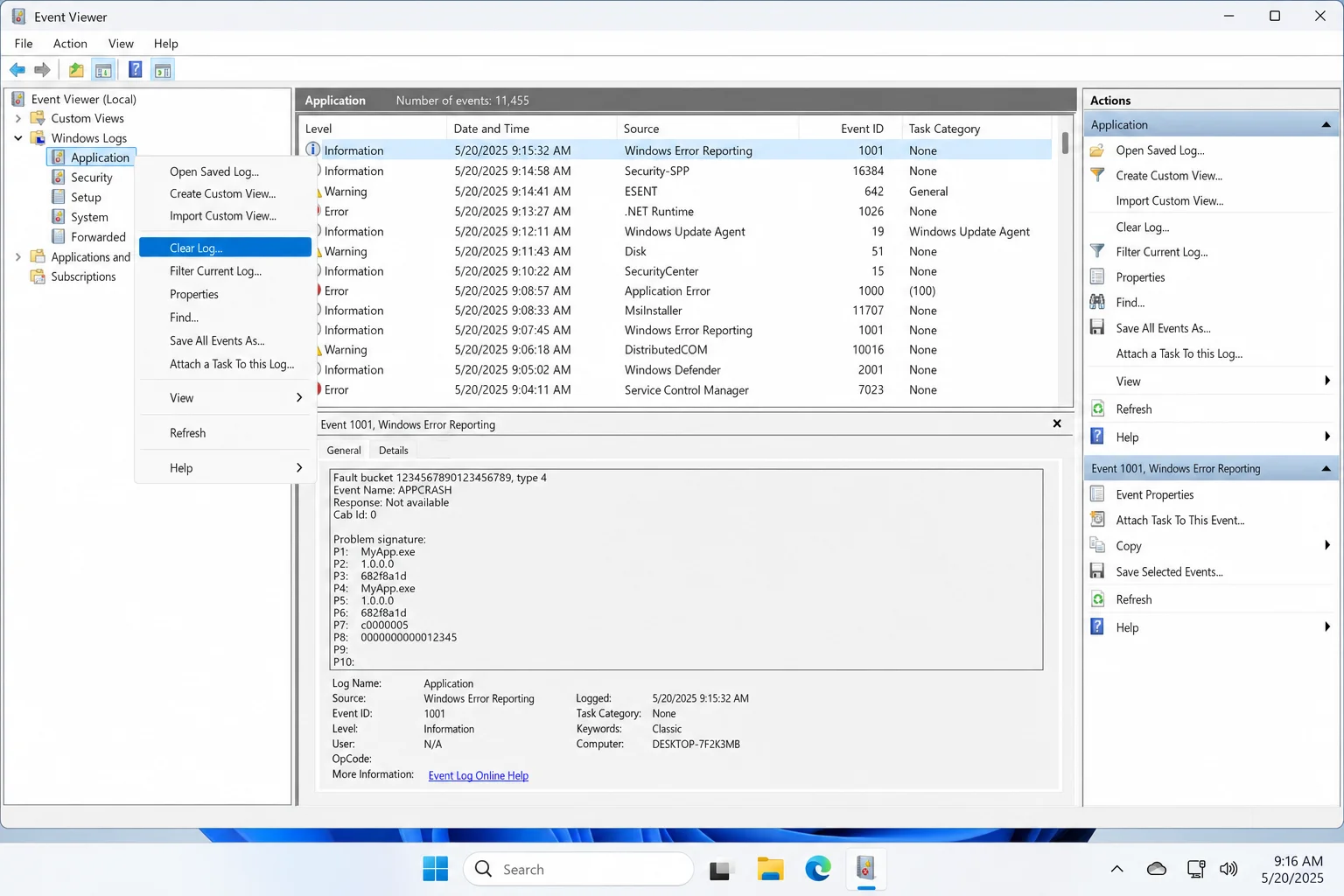Click the Task View taskbar icon

point(720,870)
